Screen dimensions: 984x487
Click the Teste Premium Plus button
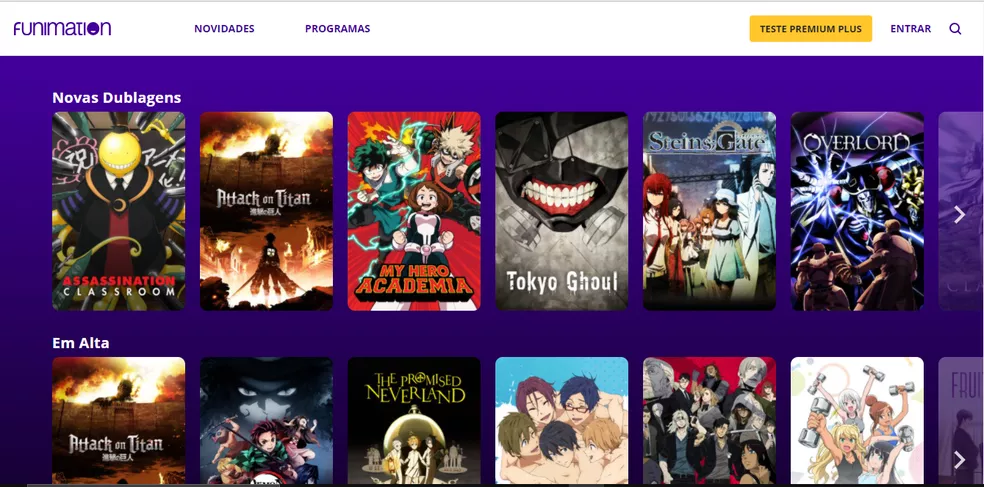coord(810,29)
